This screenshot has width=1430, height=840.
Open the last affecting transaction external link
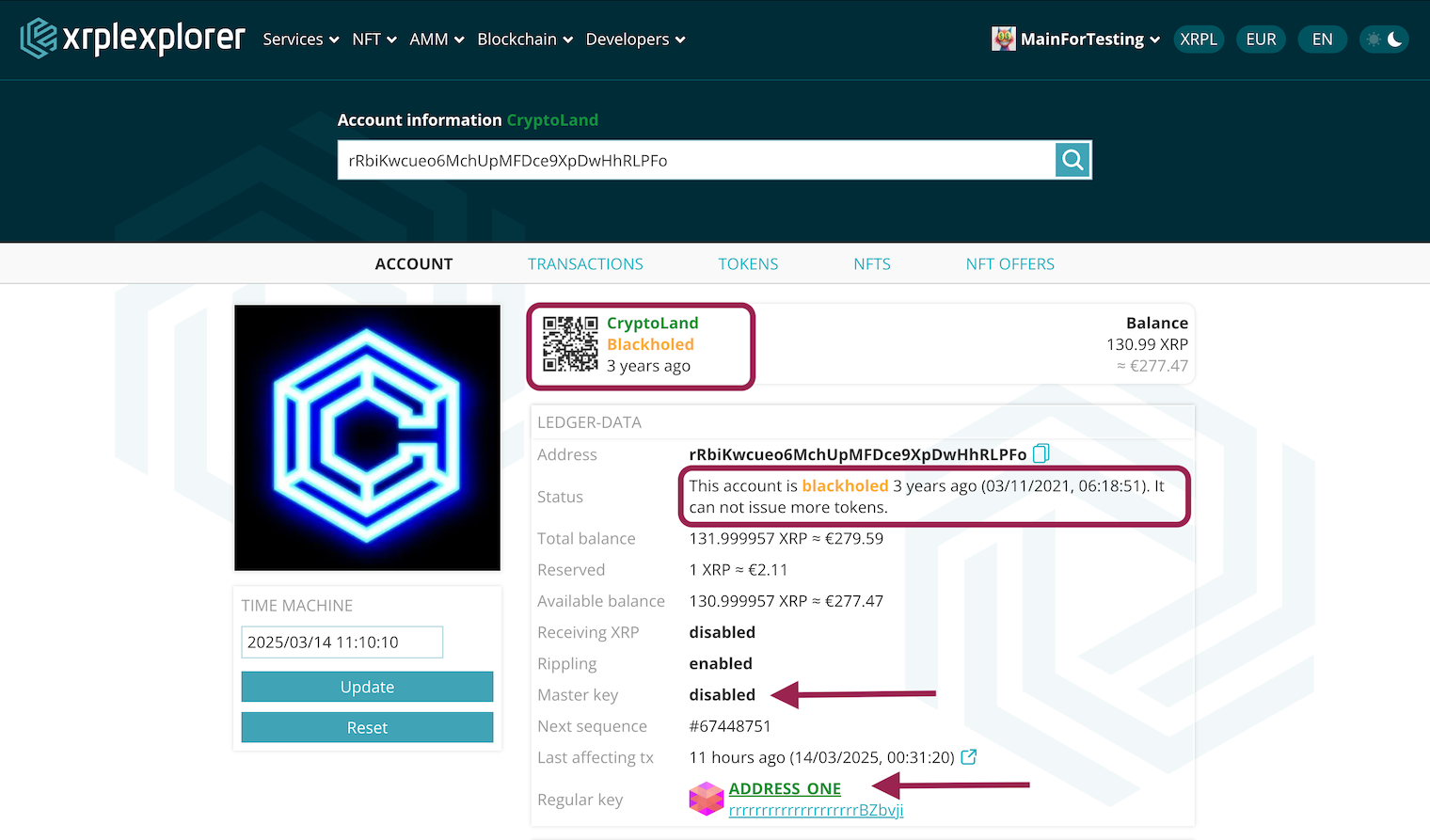pyautogui.click(x=971, y=756)
